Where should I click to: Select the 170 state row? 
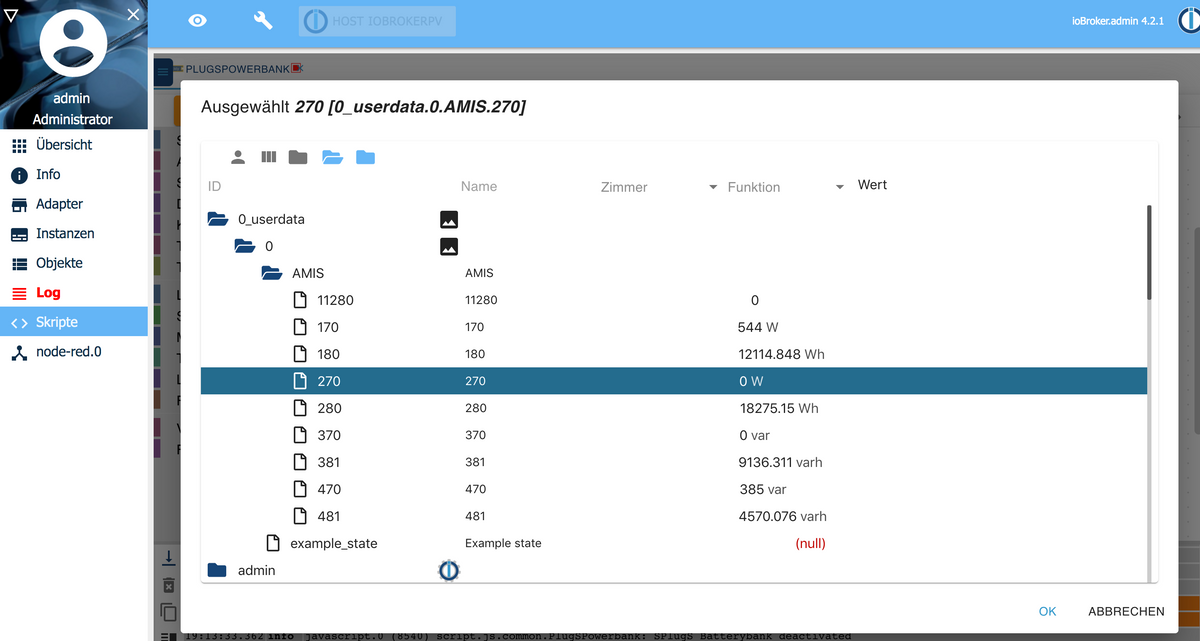tap(674, 327)
